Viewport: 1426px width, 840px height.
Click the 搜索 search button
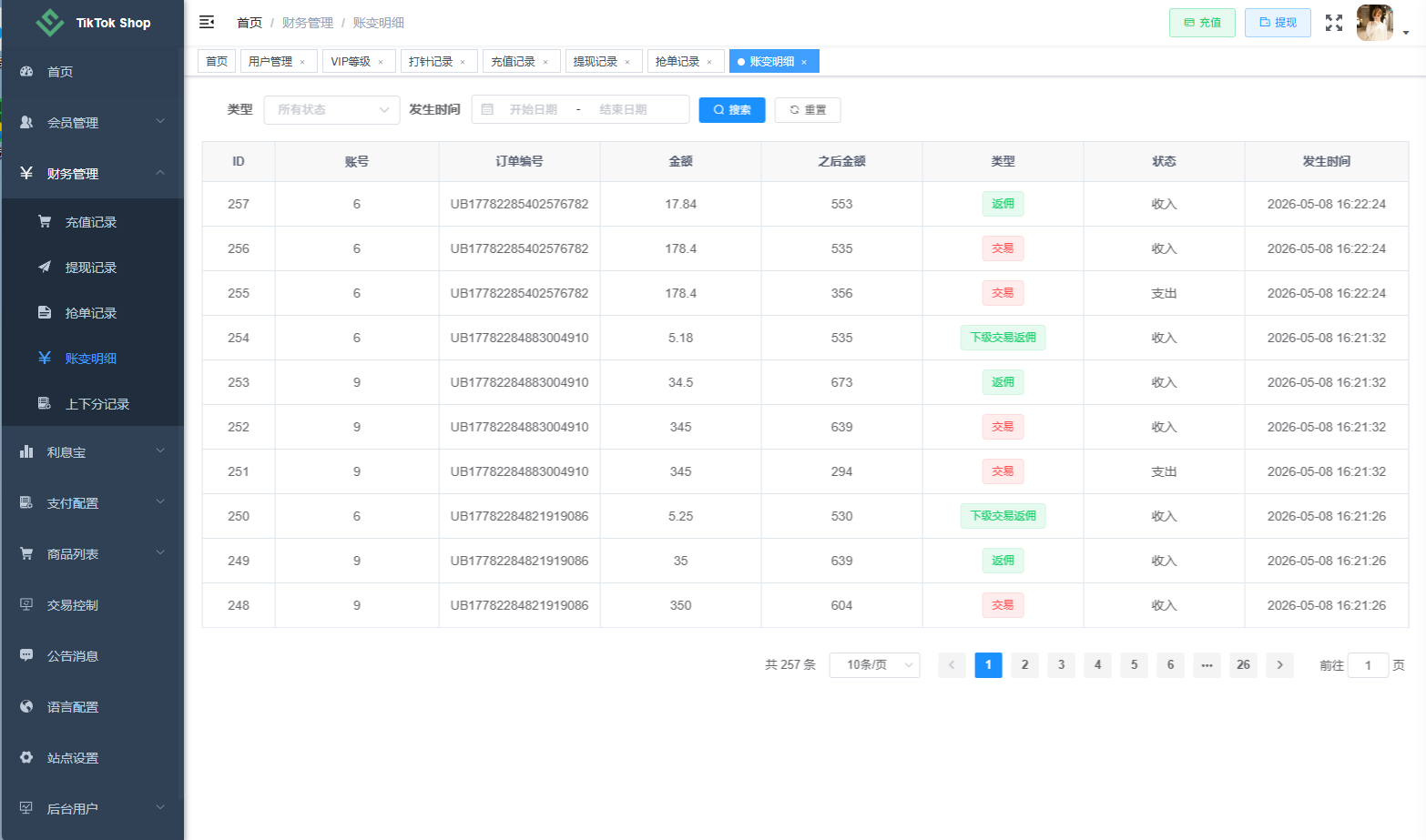tap(732, 110)
